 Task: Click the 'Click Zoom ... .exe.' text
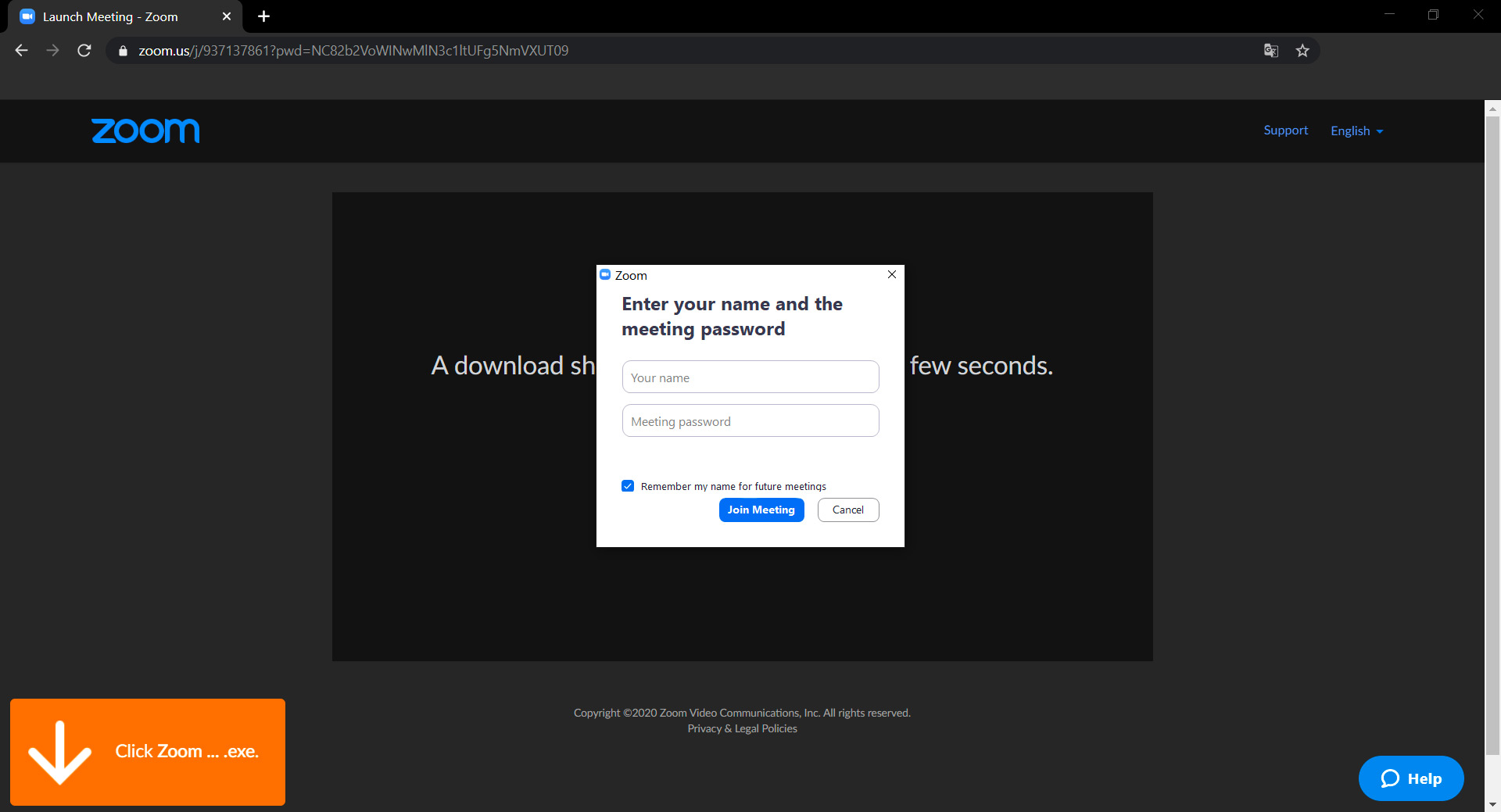tap(187, 752)
